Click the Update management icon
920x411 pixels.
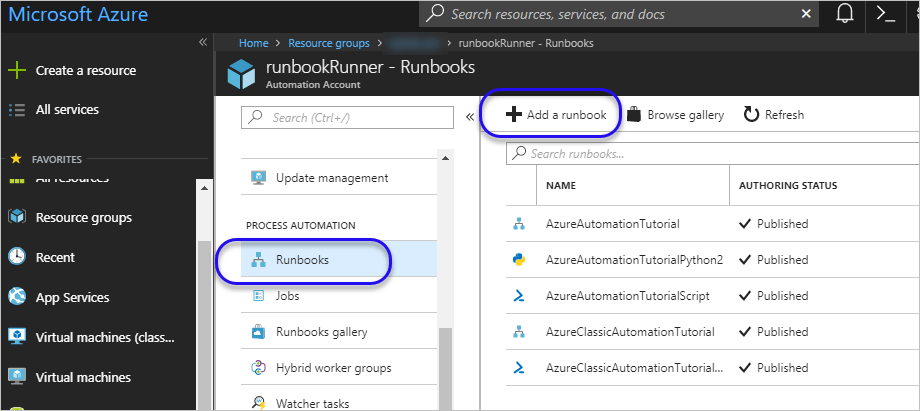(258, 177)
